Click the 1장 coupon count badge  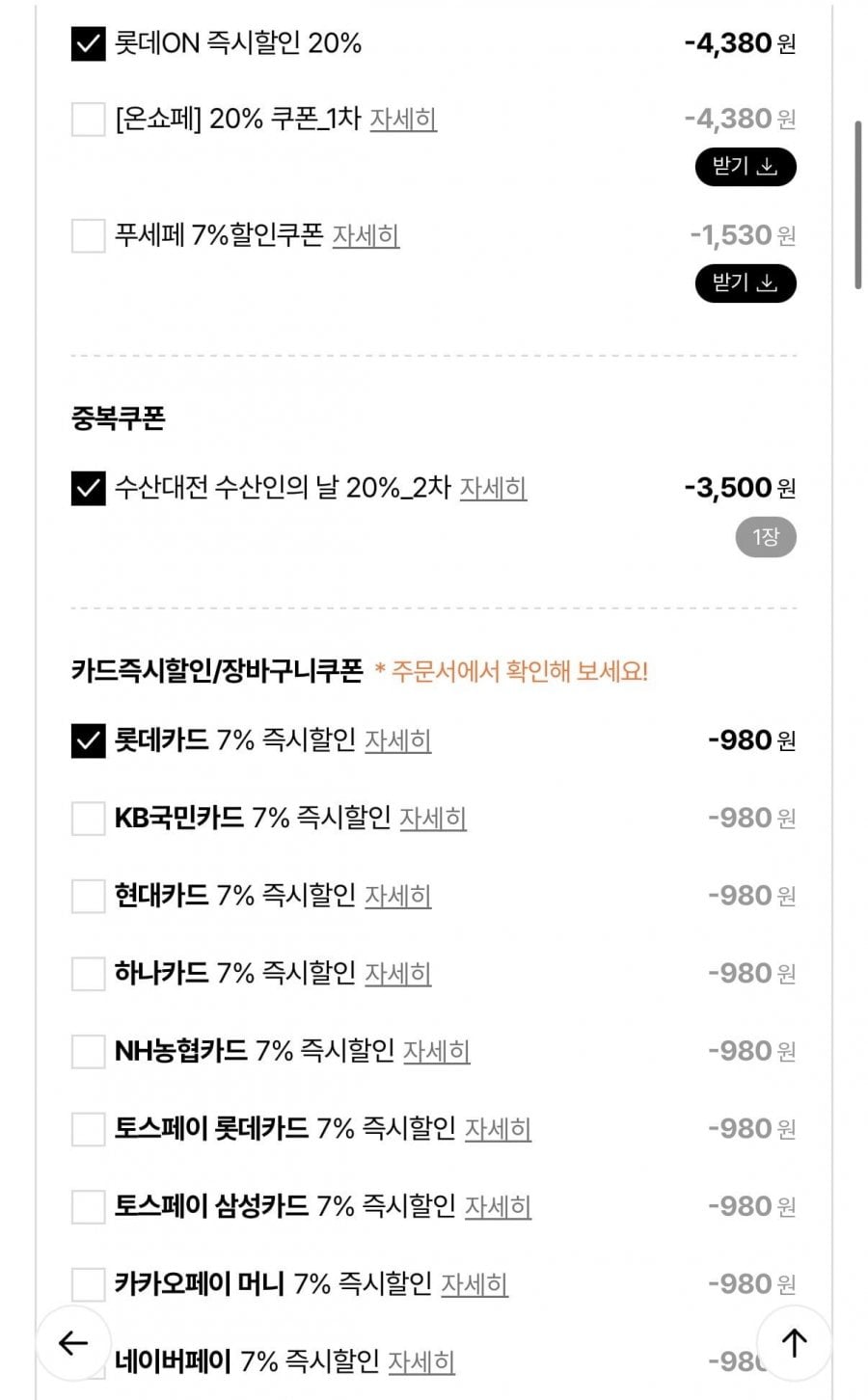coord(766,537)
